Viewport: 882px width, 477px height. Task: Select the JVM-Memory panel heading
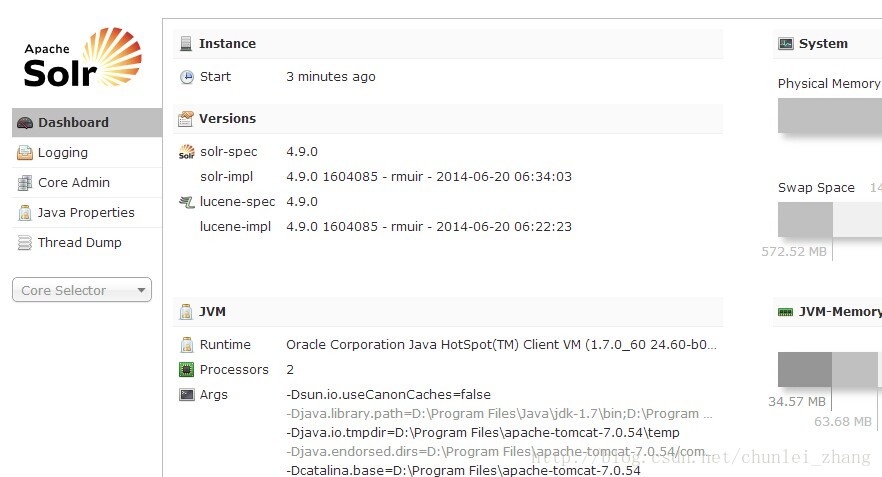(x=840, y=312)
